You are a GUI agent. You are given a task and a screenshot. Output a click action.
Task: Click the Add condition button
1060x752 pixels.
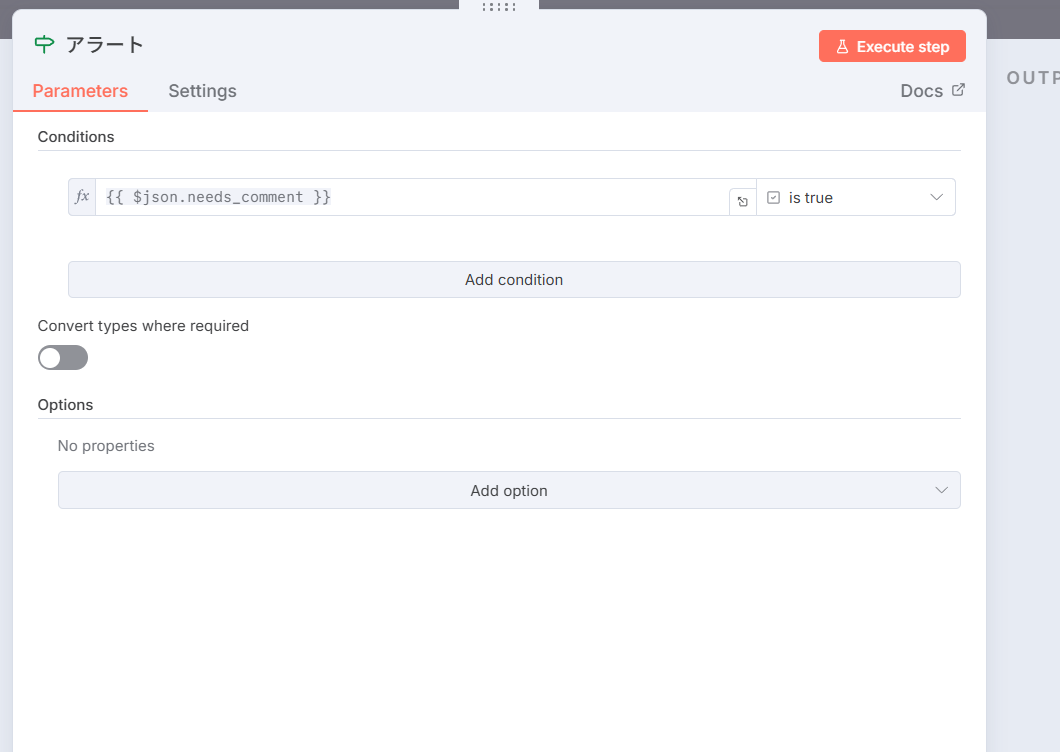(x=514, y=280)
